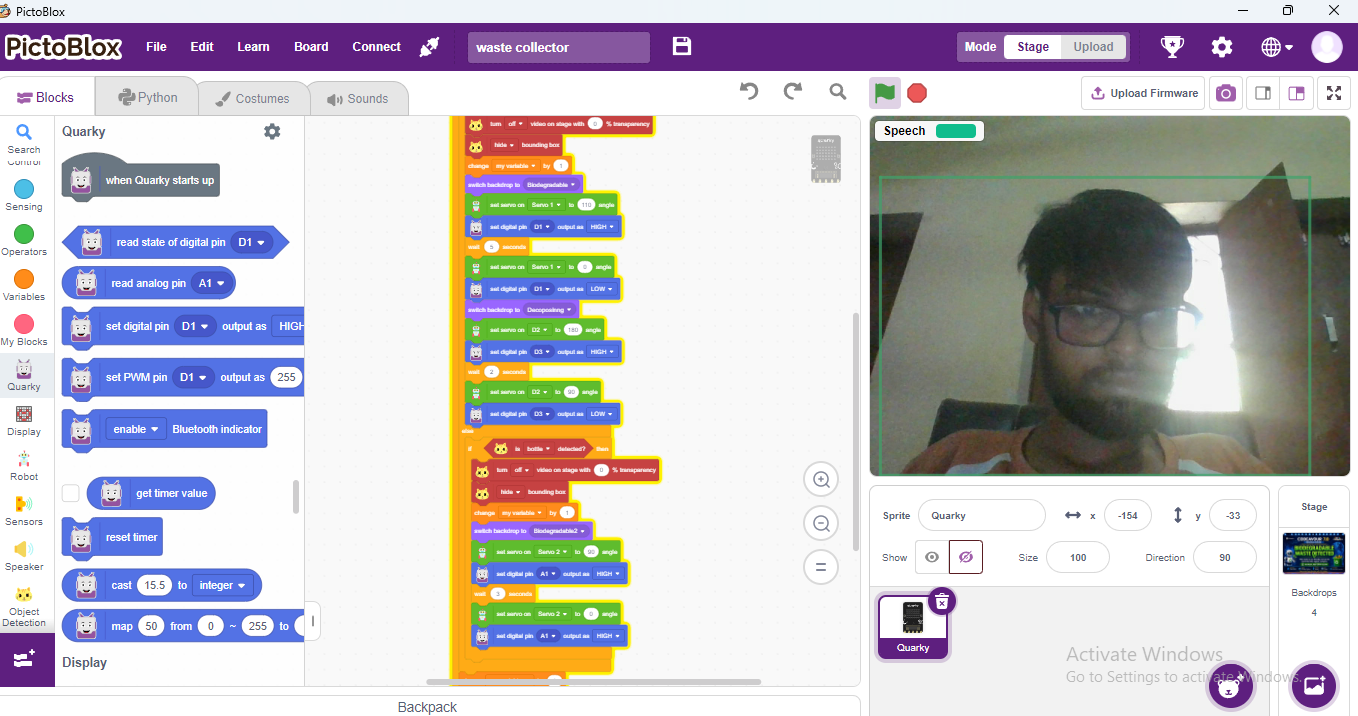Zoom in the script workspace
Image resolution: width=1358 pixels, height=716 pixels.
tap(821, 480)
